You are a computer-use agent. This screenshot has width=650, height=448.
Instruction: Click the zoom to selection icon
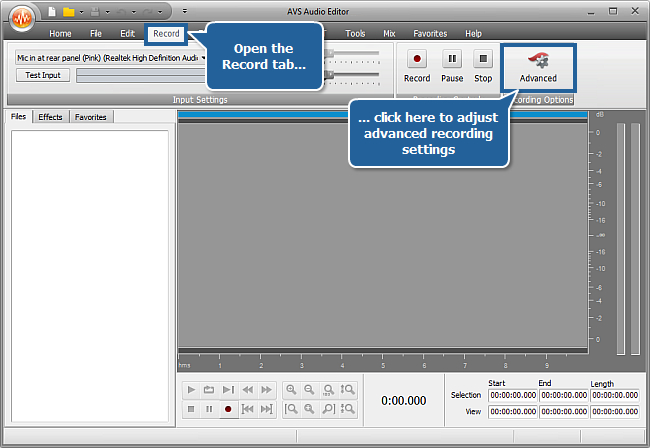pos(309,409)
